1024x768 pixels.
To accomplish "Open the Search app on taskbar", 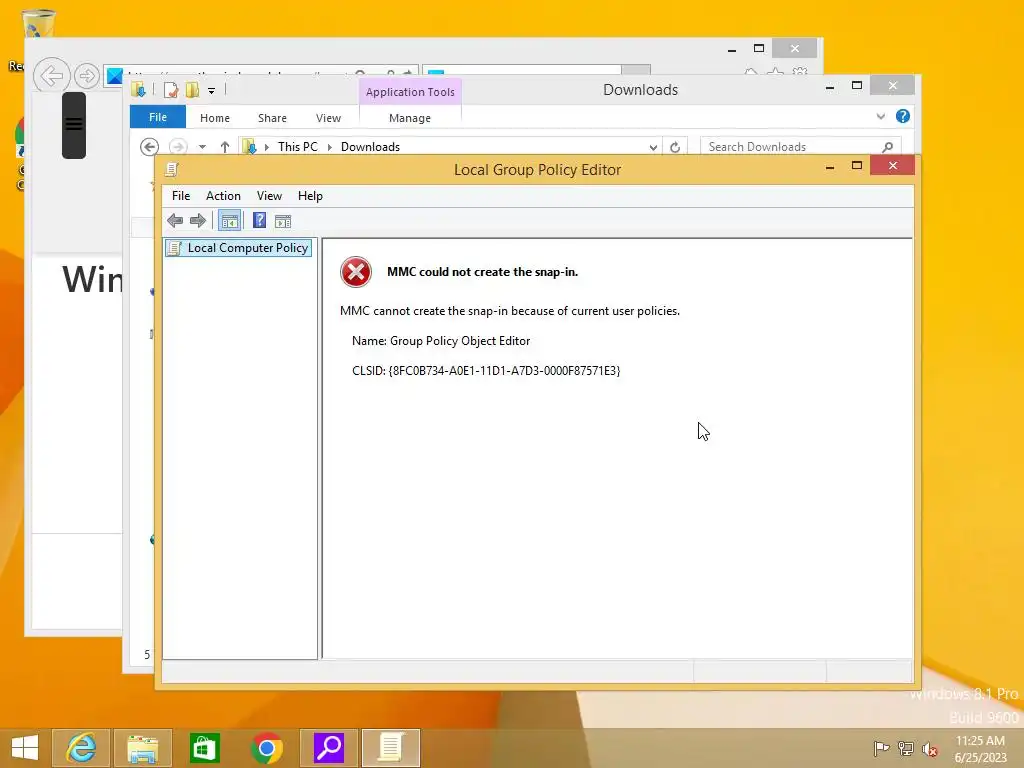I will (x=328, y=748).
